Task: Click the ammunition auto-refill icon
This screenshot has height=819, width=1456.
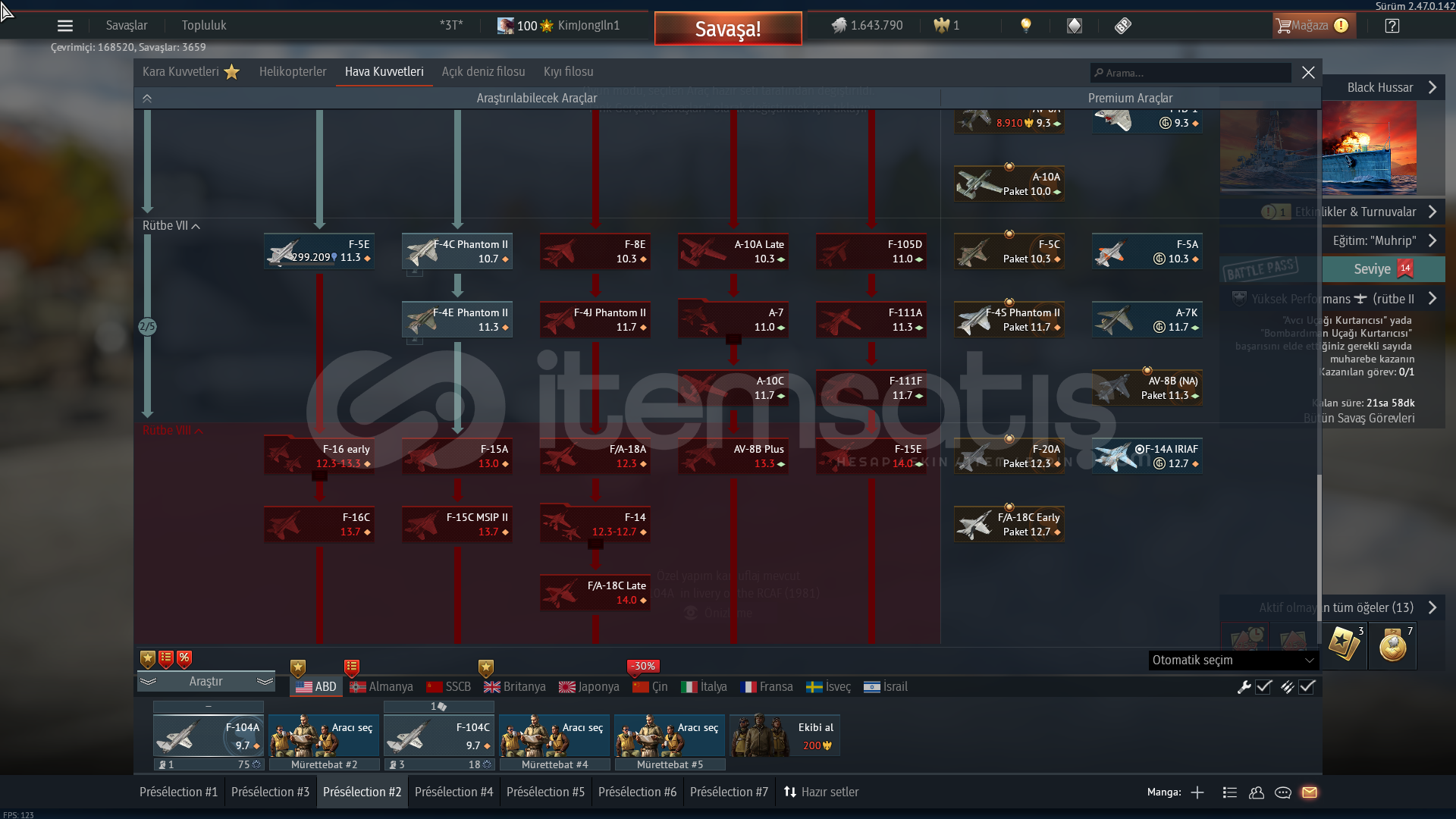Action: tap(1287, 687)
